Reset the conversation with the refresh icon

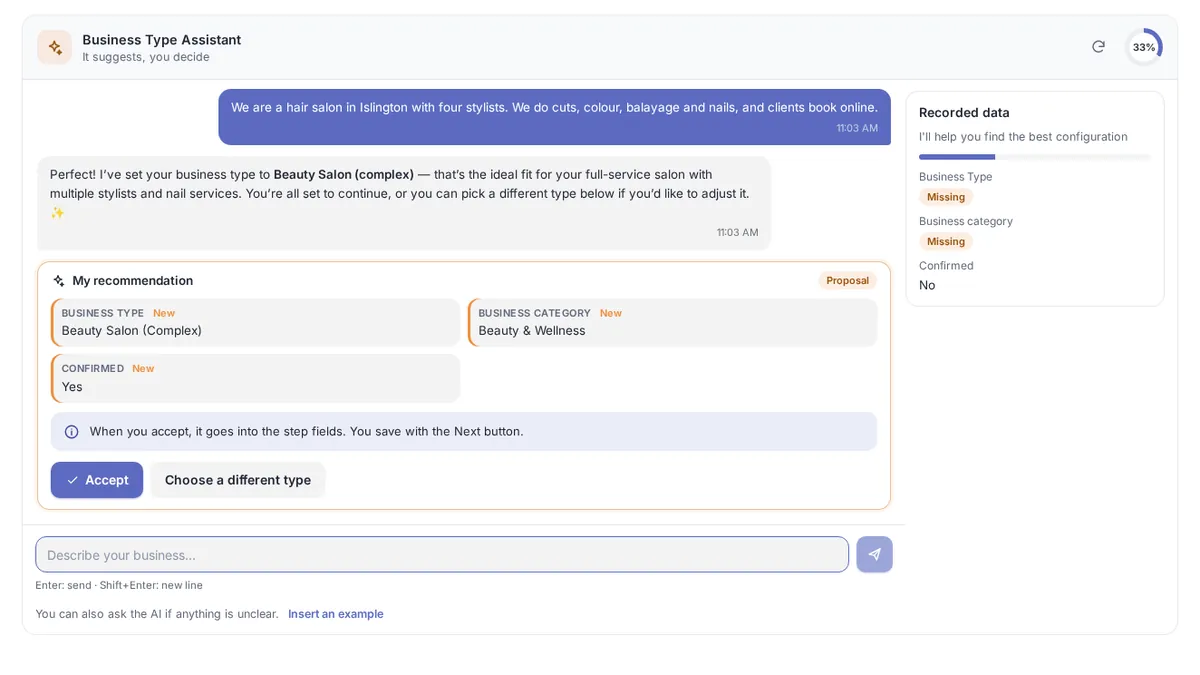[x=1098, y=47]
